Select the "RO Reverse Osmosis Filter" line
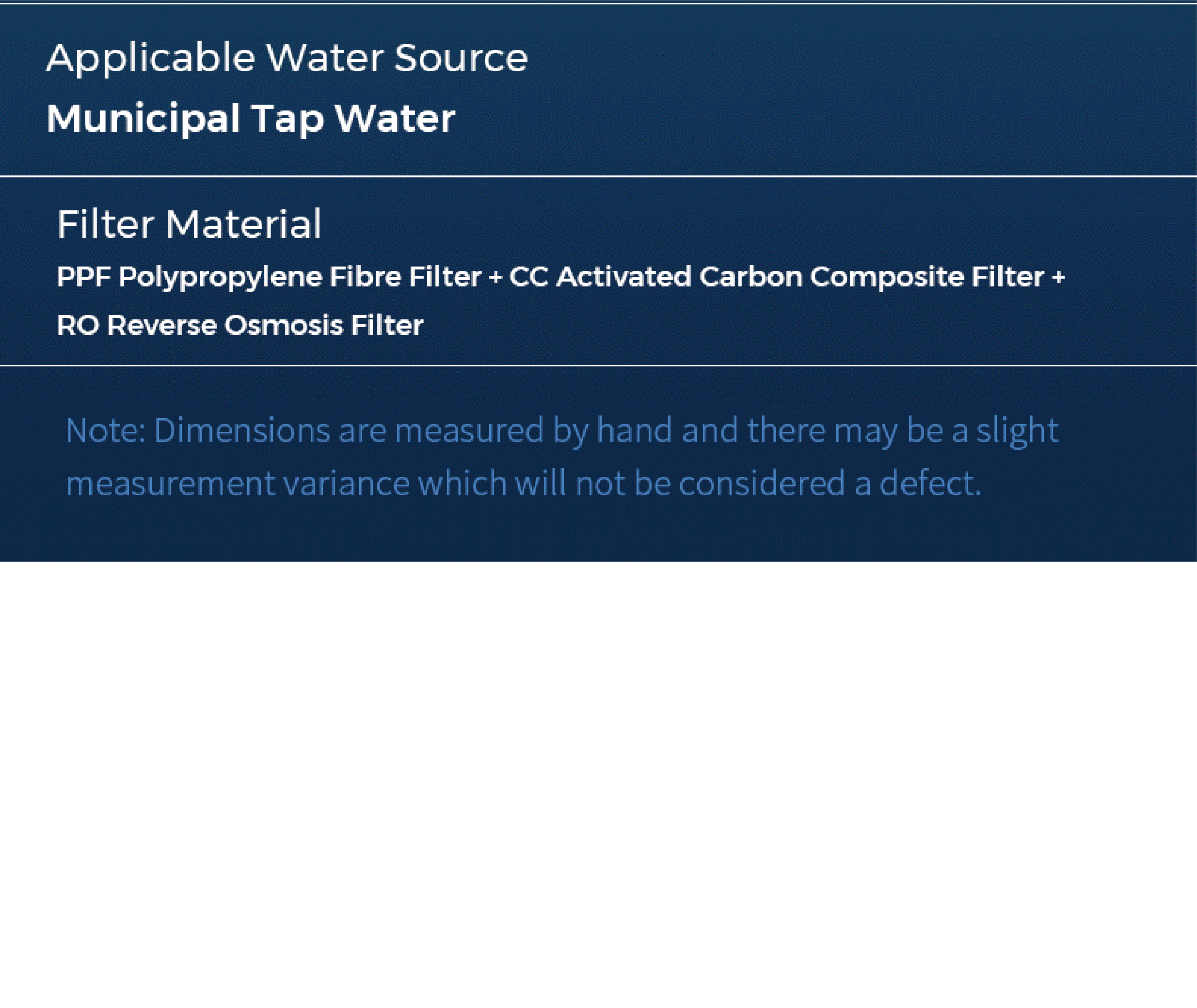The height and width of the screenshot is (1008, 1197). (x=240, y=326)
